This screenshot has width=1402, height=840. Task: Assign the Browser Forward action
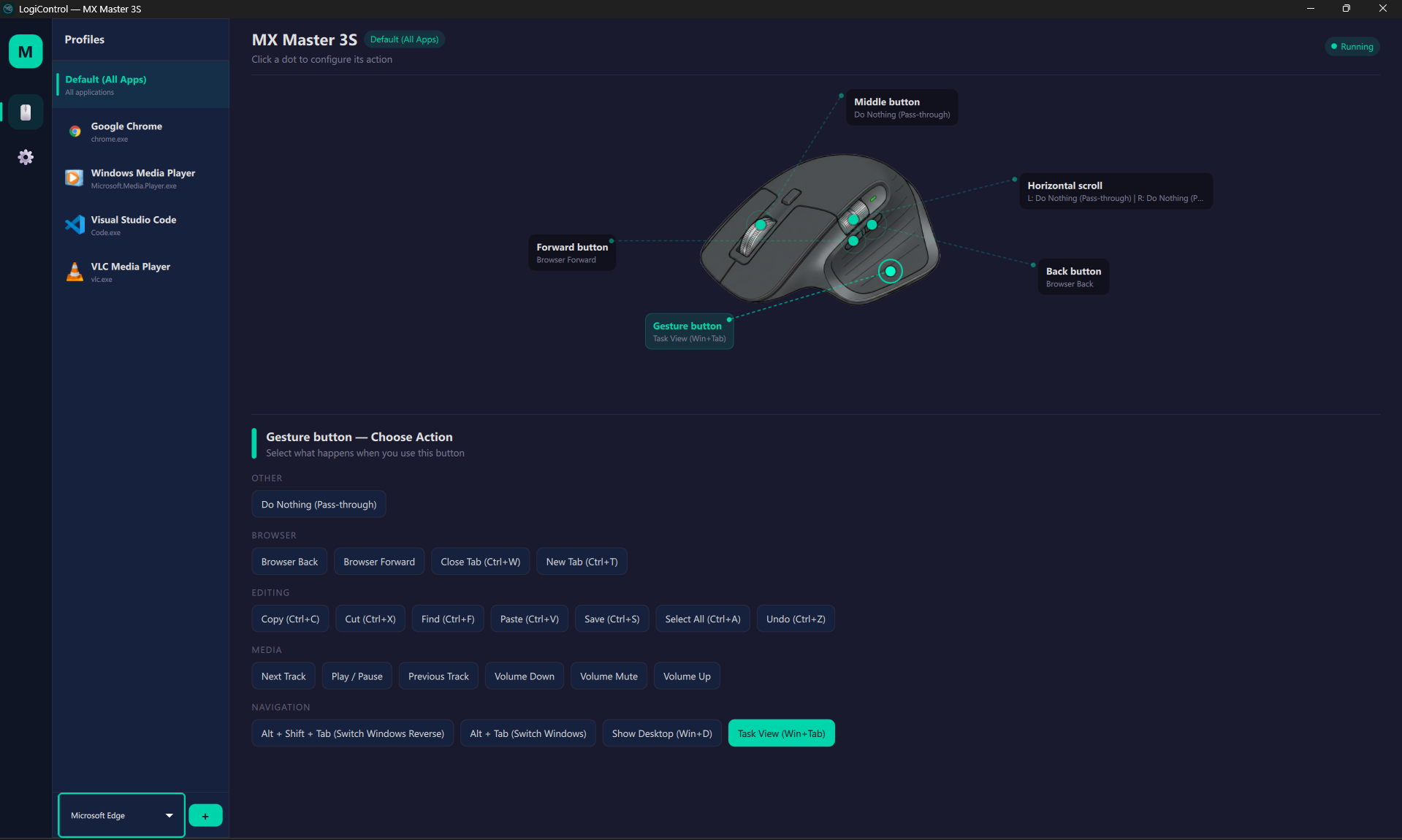point(378,561)
